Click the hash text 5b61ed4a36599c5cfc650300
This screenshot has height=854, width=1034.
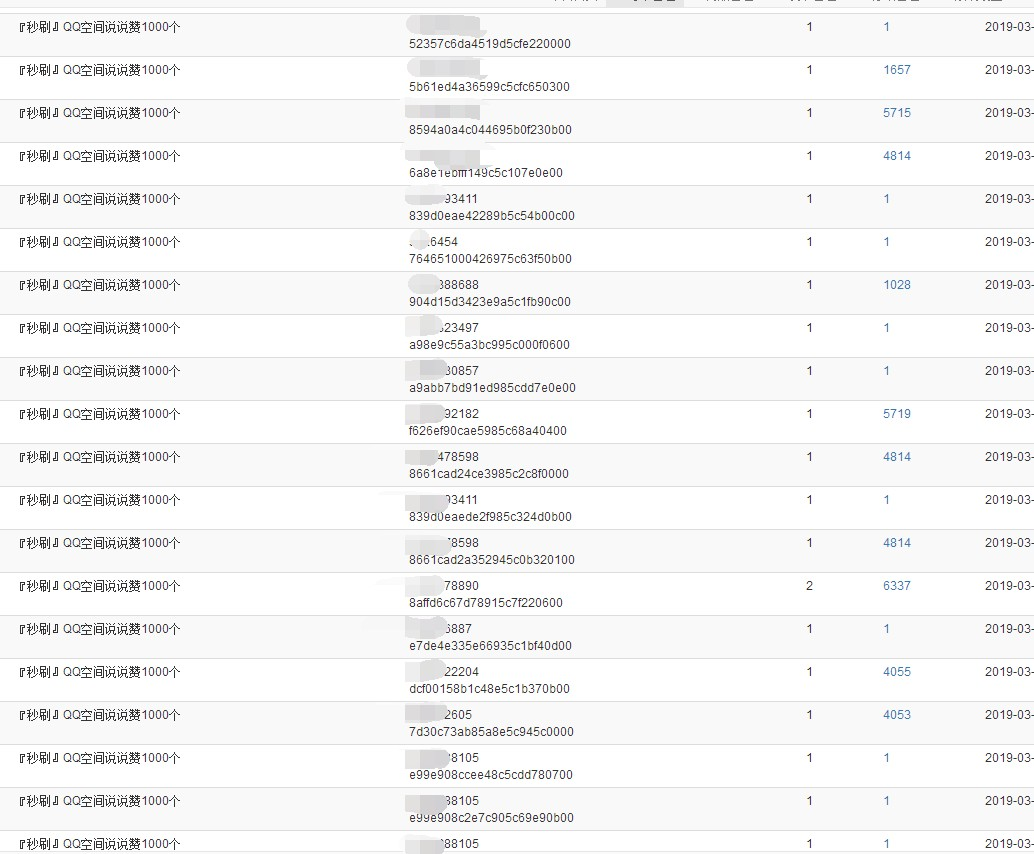489,87
